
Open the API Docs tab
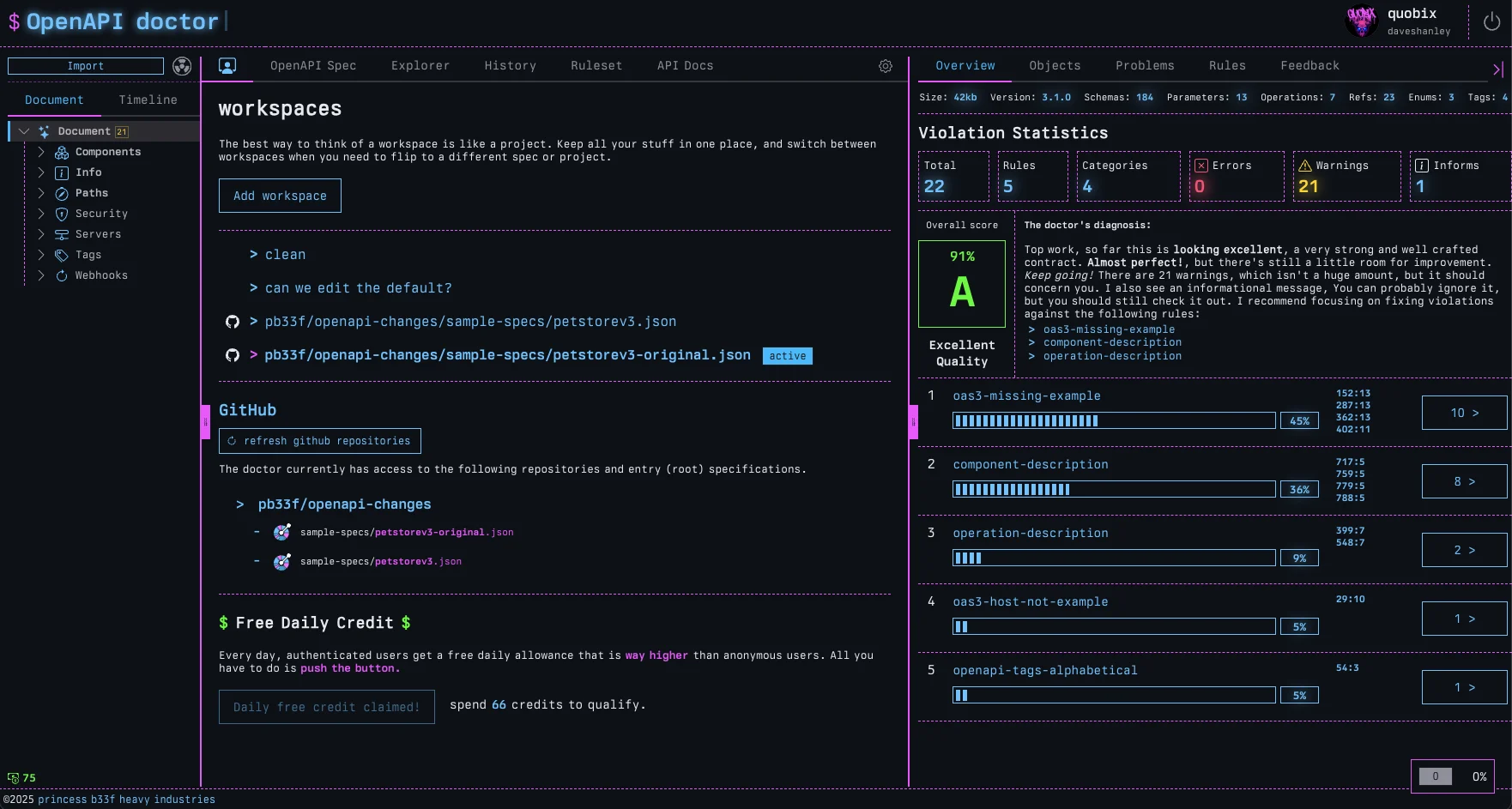(686, 65)
